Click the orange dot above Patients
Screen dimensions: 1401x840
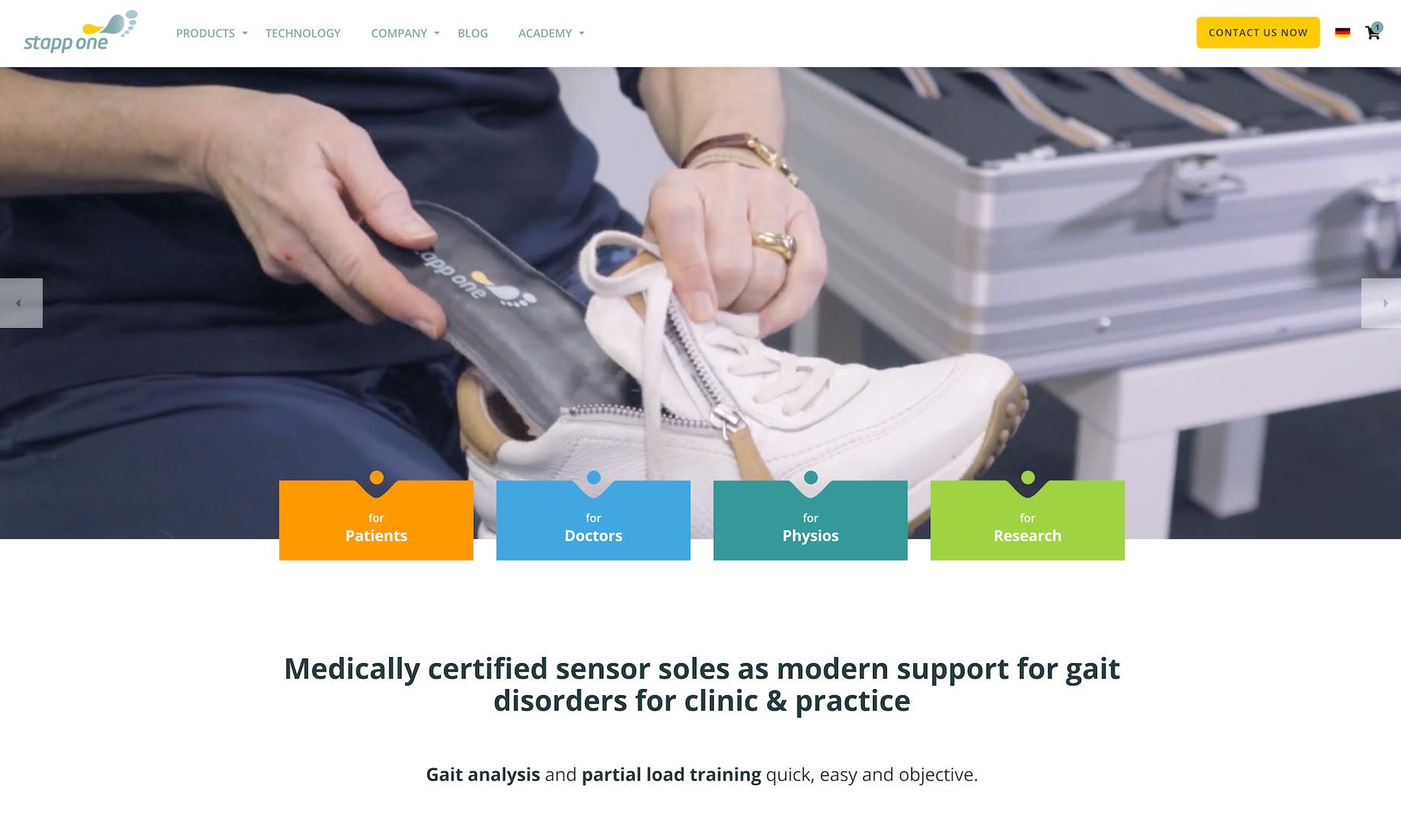(x=376, y=477)
